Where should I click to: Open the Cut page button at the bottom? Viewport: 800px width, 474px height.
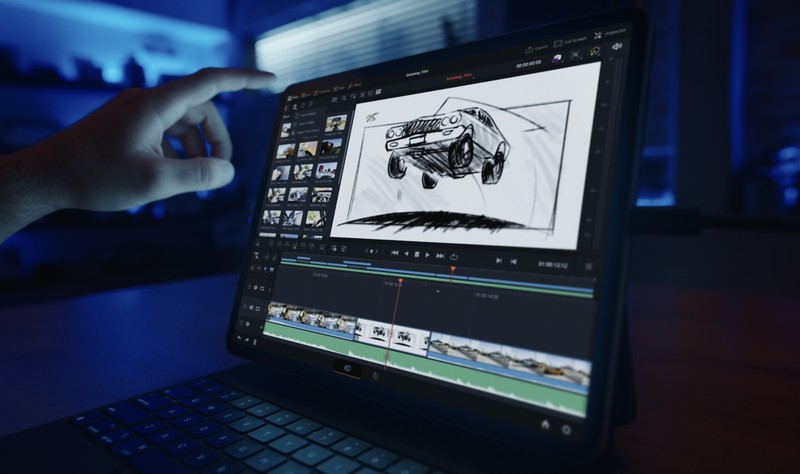click(x=347, y=368)
